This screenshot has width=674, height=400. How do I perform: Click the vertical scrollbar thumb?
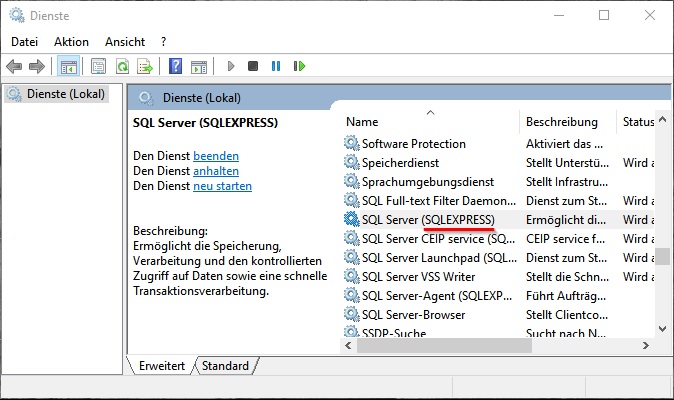[x=662, y=256]
